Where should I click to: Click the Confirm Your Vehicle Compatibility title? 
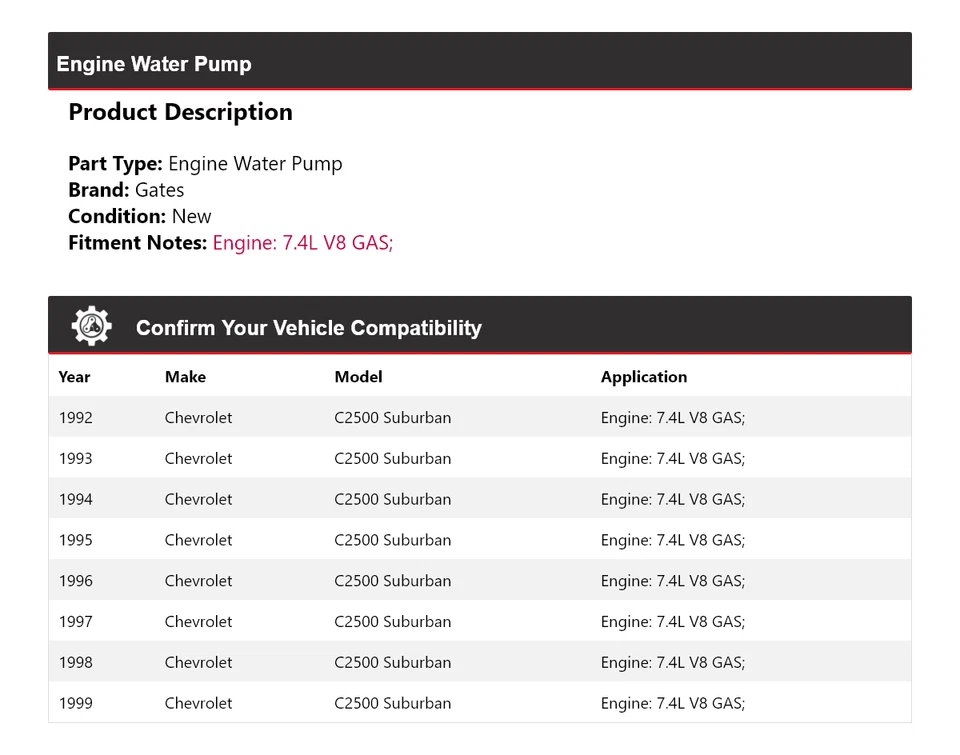click(308, 328)
